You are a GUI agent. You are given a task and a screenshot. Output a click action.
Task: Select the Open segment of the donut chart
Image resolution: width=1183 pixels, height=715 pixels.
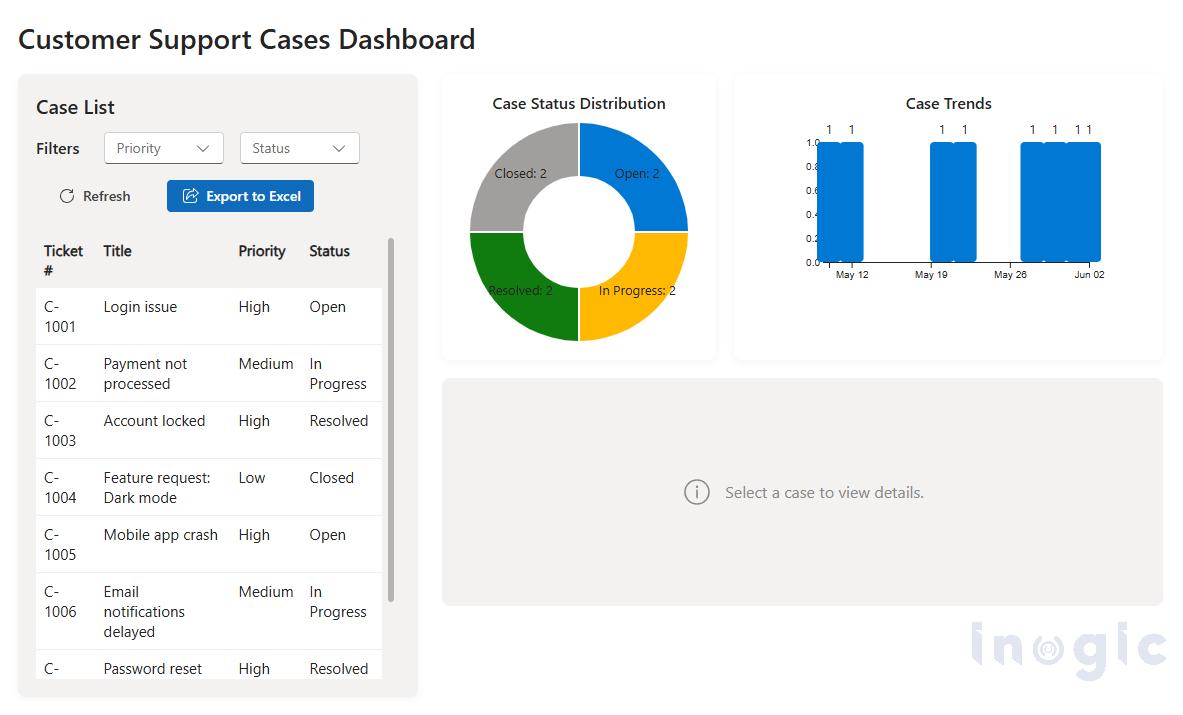[640, 173]
